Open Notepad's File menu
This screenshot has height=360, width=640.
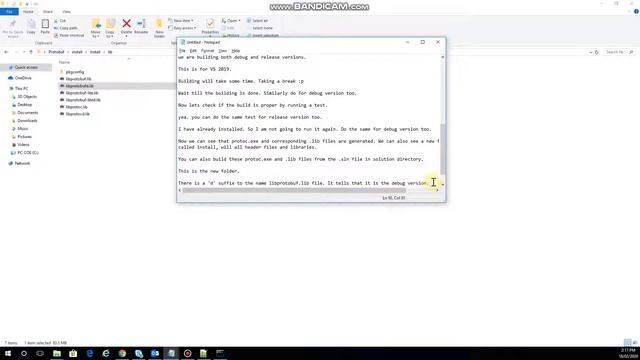click(182, 51)
